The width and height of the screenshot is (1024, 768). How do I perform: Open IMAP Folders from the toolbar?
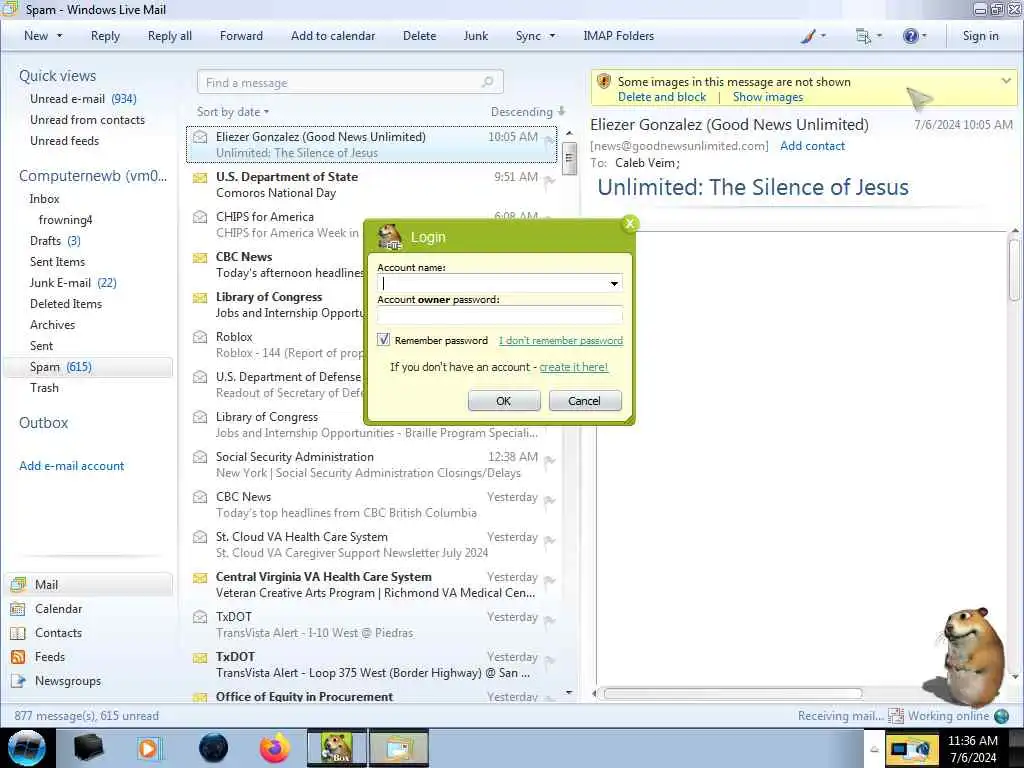click(x=618, y=36)
